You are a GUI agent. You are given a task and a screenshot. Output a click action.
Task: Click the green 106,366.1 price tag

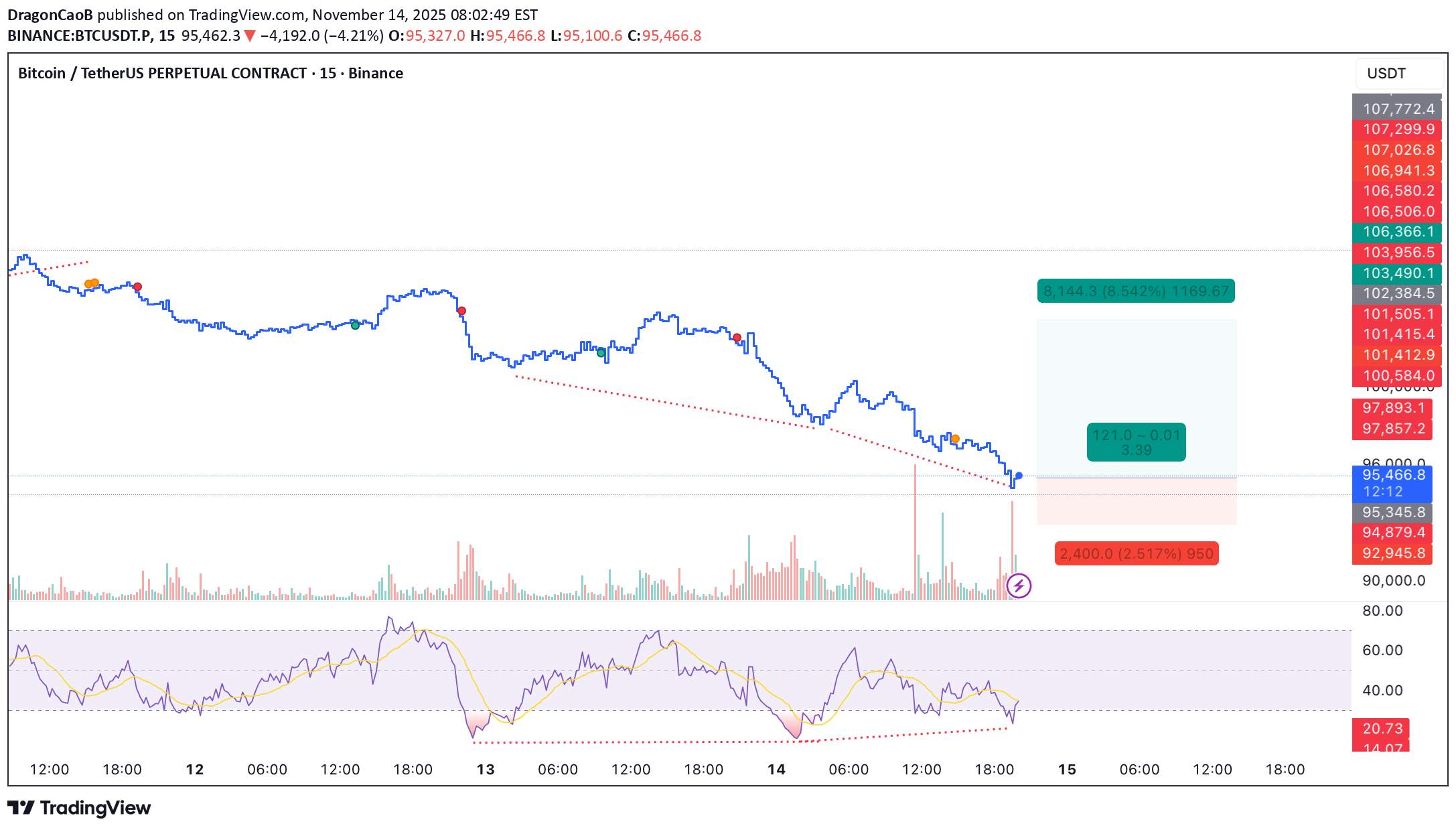(1398, 232)
